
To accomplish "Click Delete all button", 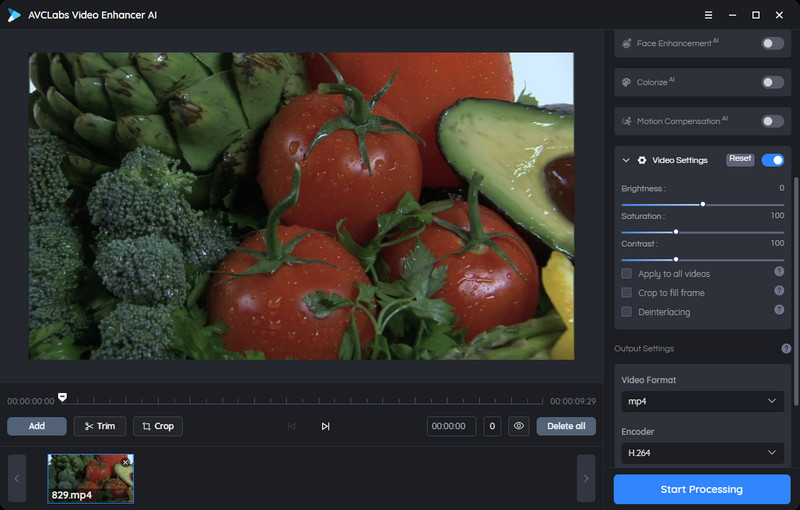I will (x=566, y=426).
